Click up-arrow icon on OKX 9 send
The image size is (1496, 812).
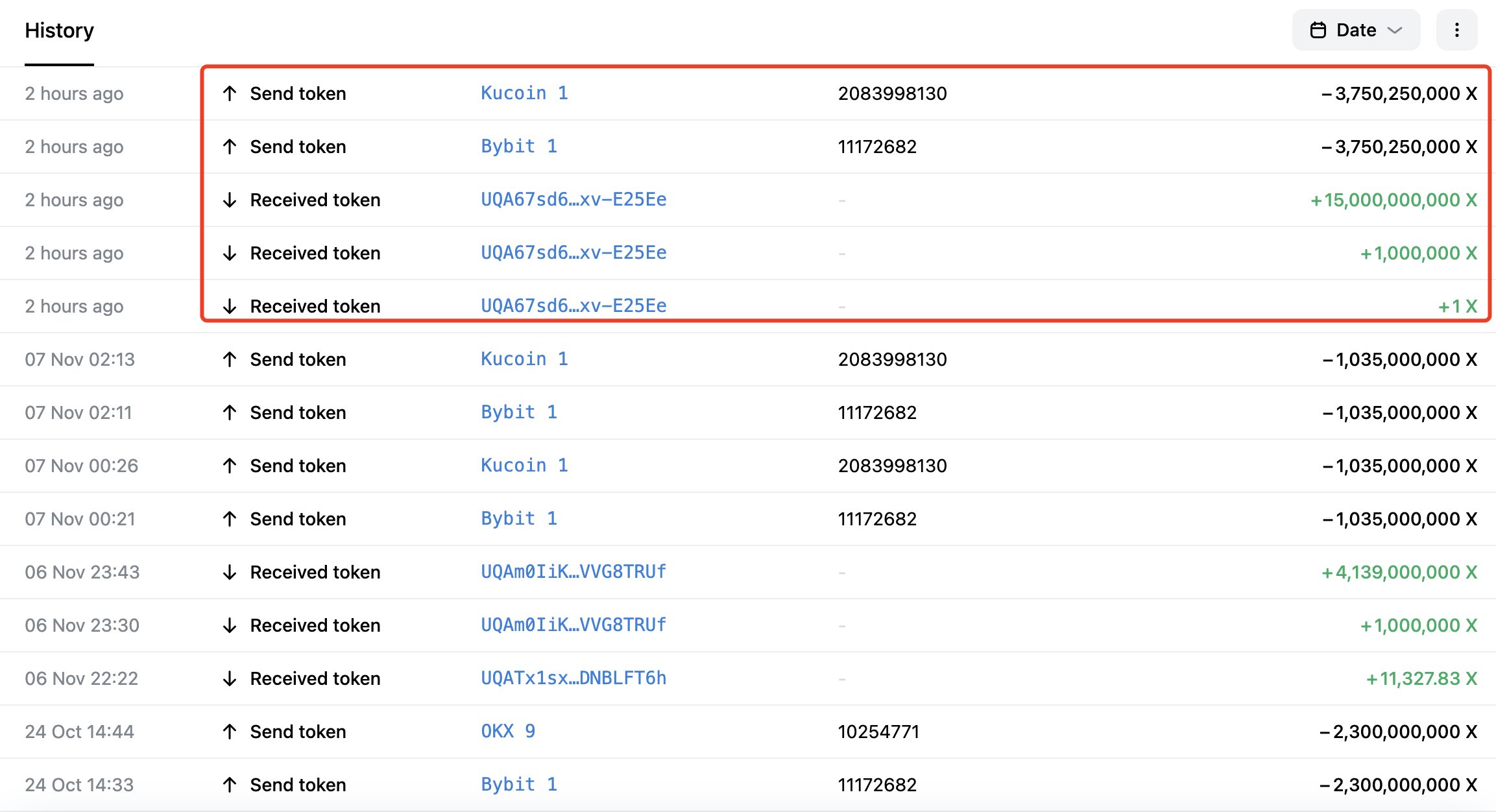coord(229,732)
